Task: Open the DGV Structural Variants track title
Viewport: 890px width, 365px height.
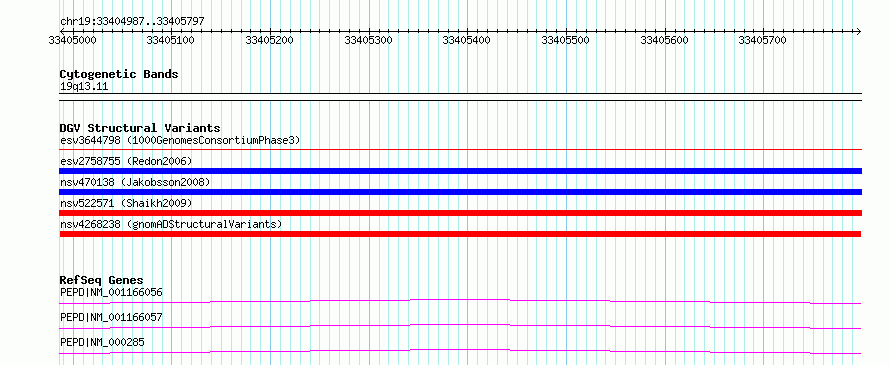Action: (x=140, y=128)
